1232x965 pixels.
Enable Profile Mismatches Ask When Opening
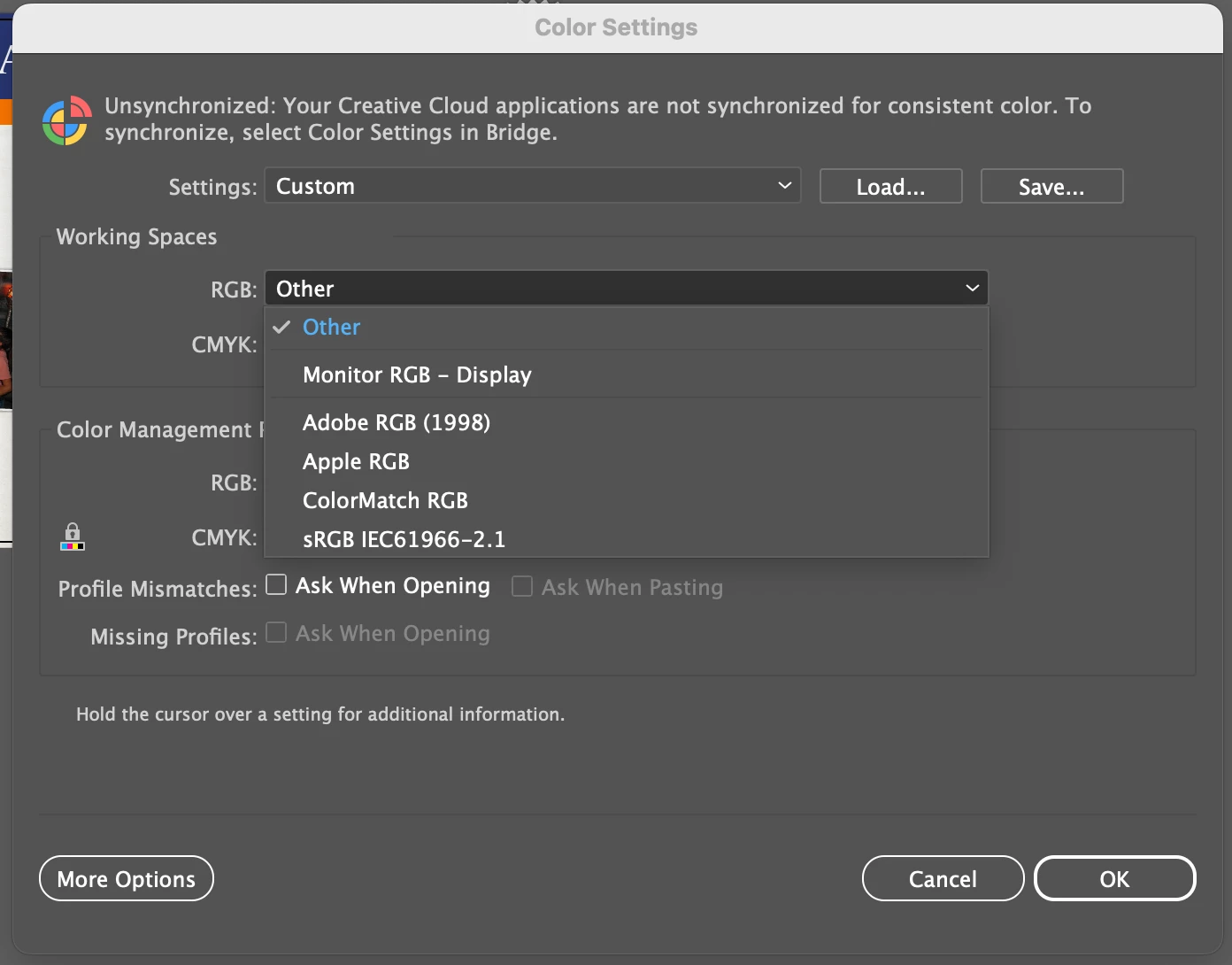point(276,585)
